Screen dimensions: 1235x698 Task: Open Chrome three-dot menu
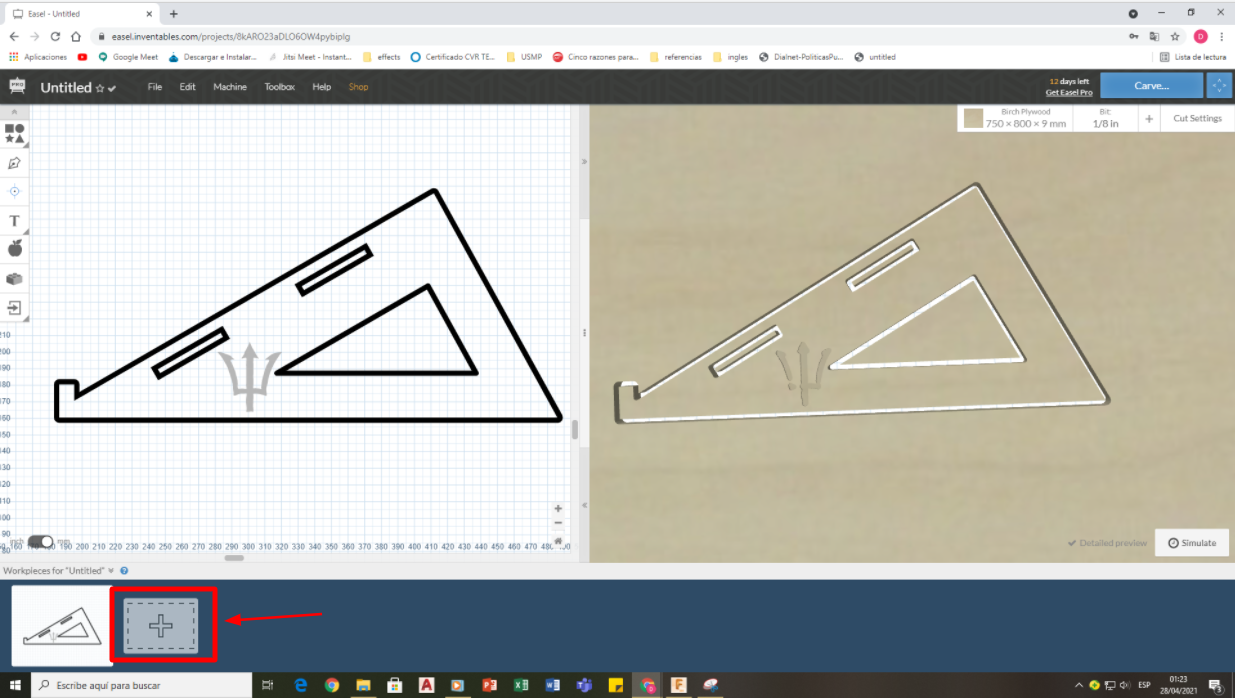(1222, 36)
